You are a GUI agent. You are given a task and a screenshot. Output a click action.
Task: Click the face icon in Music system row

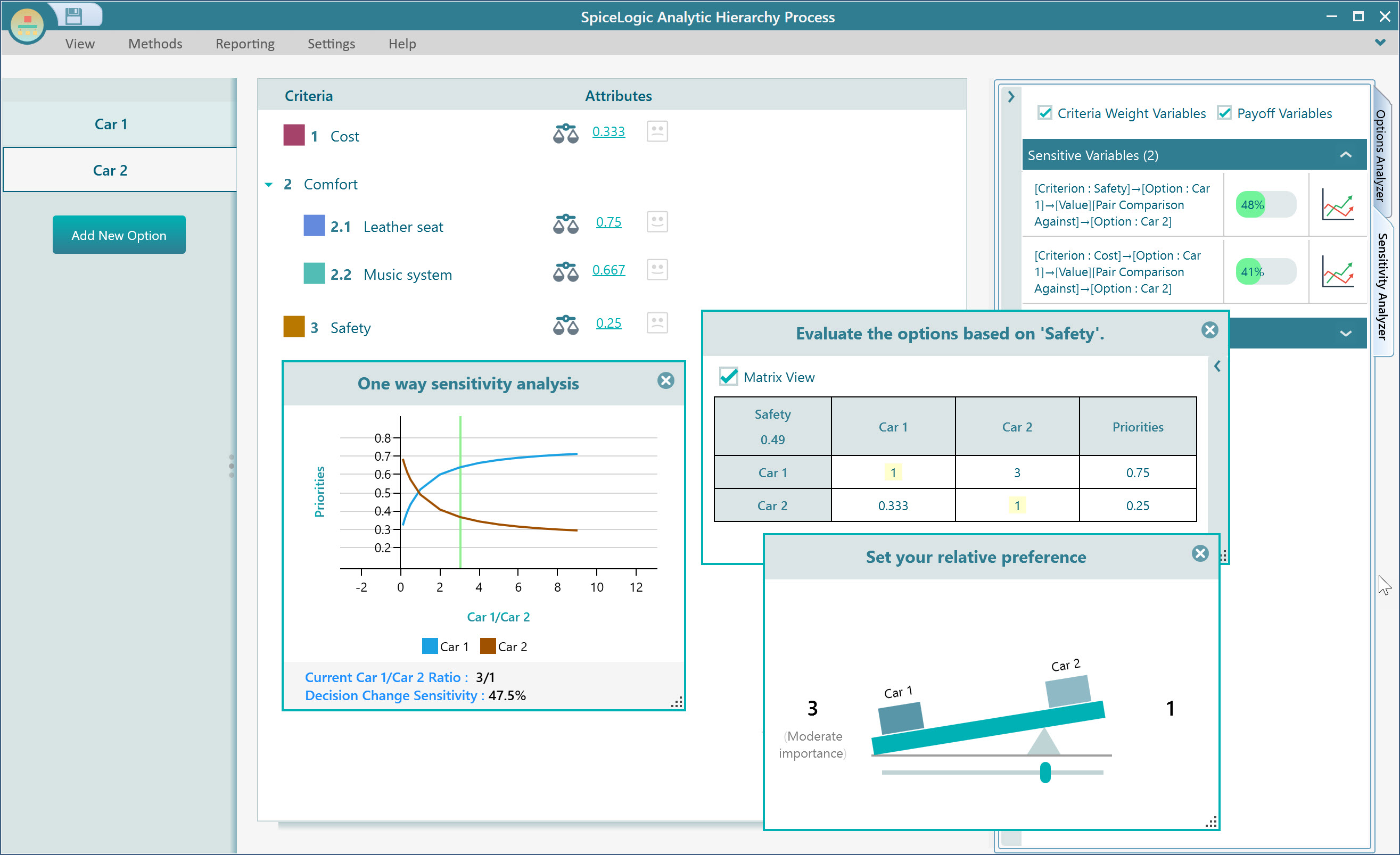click(x=657, y=269)
